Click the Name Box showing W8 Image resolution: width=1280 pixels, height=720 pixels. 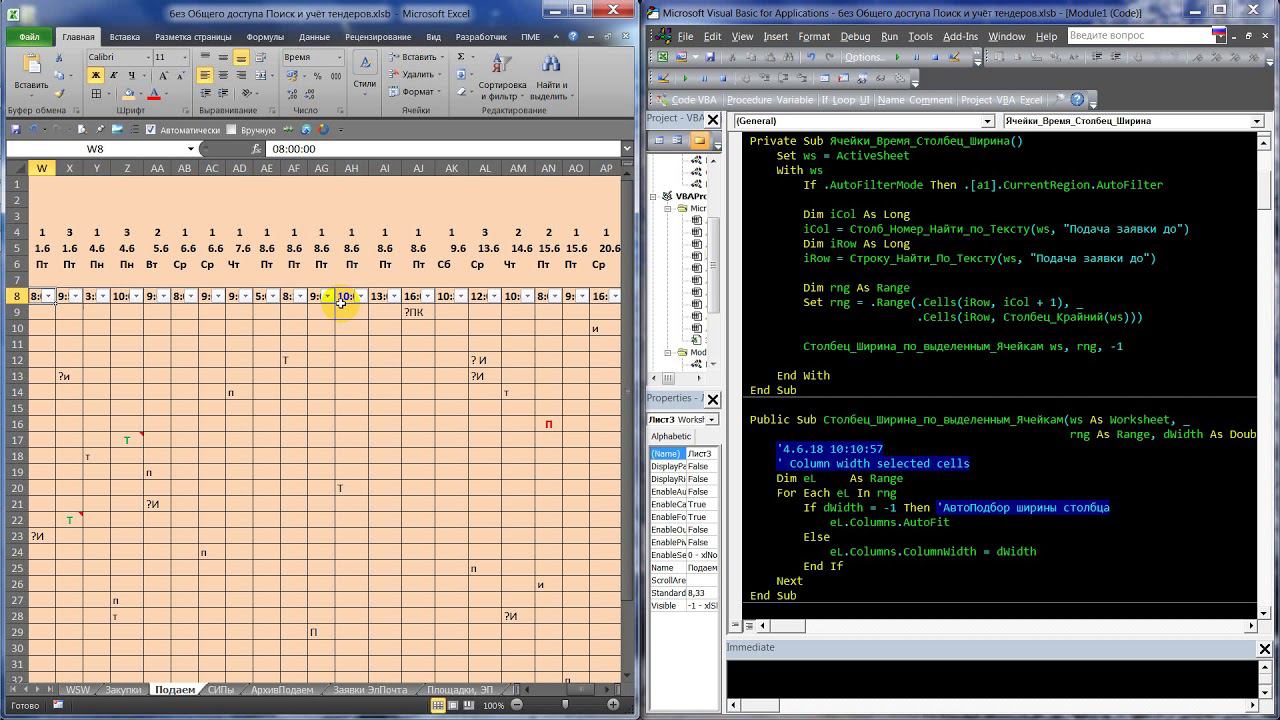tap(95, 149)
